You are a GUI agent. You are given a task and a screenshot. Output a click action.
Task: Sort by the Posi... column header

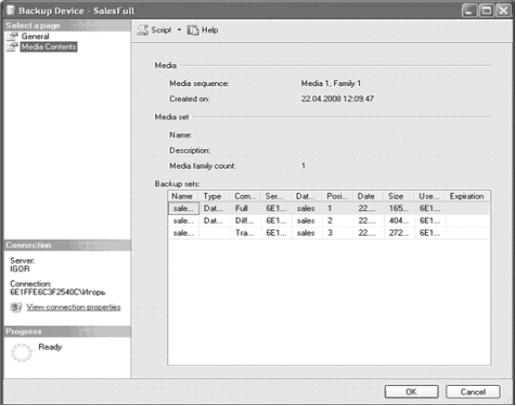point(338,196)
